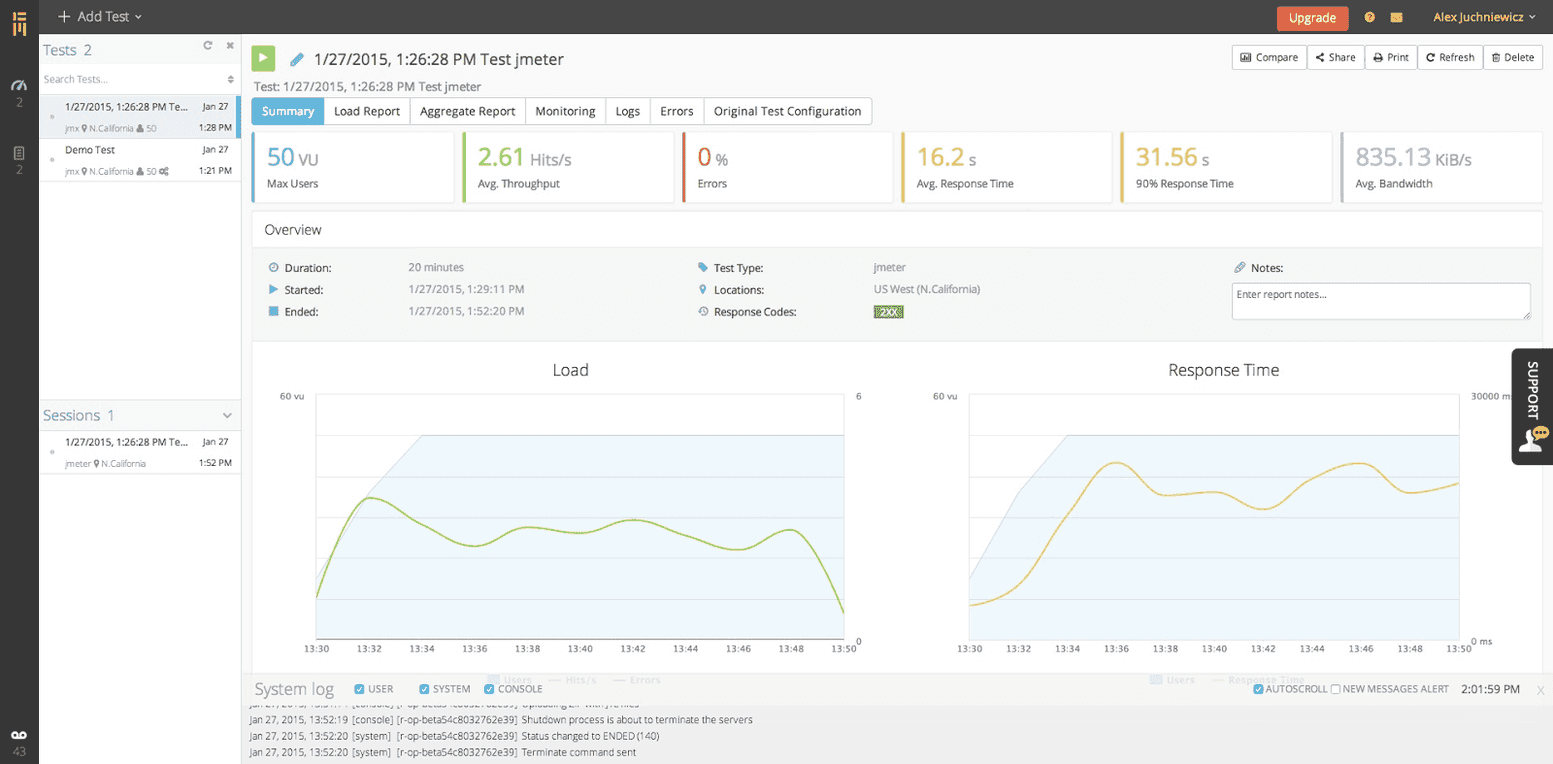
Task: Open the envelope messages icon in top bar
Action: [1396, 17]
